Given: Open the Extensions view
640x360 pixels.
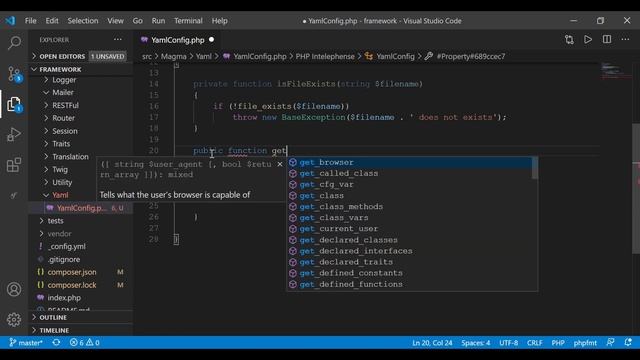Looking at the screenshot, I should (14, 165).
